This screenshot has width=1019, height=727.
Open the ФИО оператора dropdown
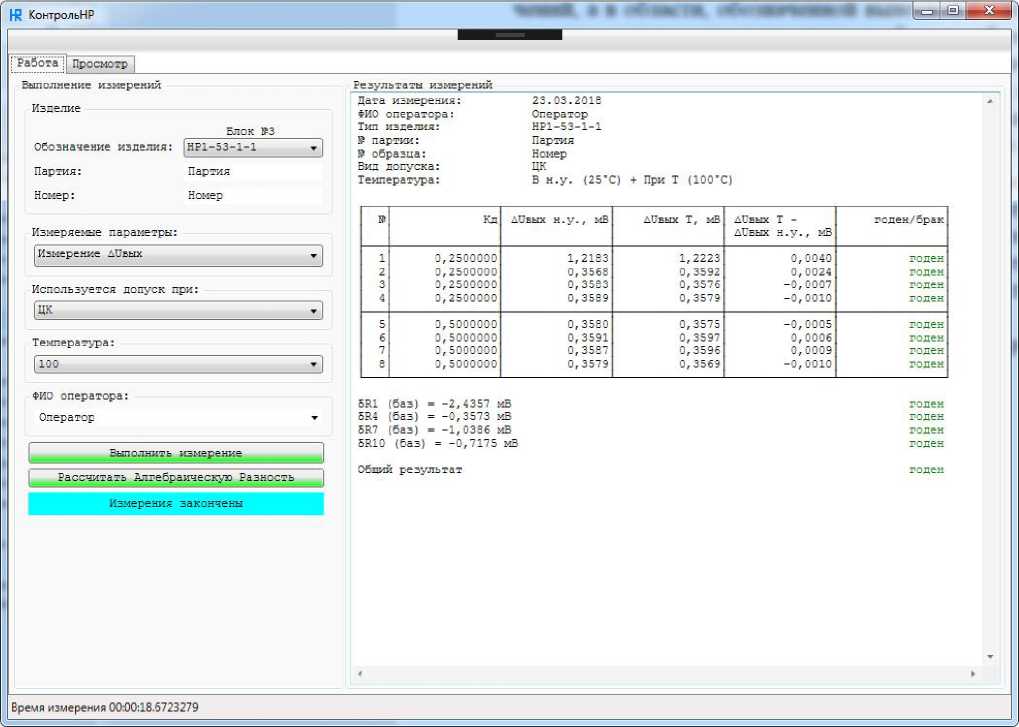click(x=177, y=418)
